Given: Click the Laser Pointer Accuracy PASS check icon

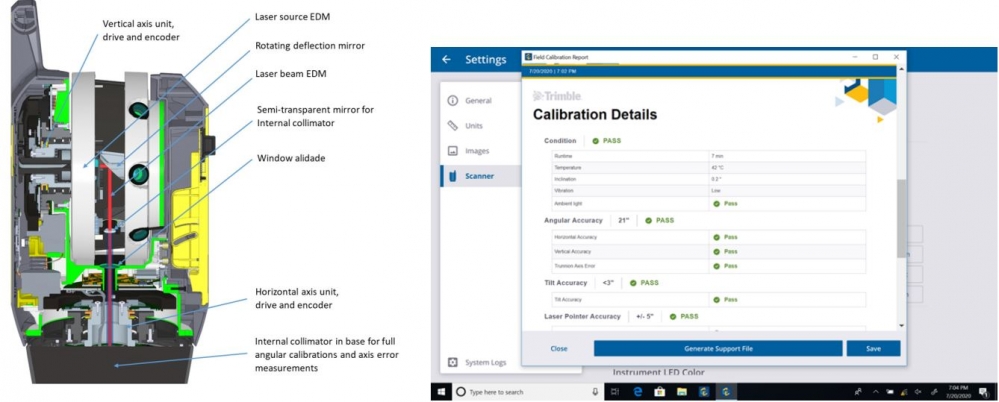Looking at the screenshot, I should [x=673, y=316].
